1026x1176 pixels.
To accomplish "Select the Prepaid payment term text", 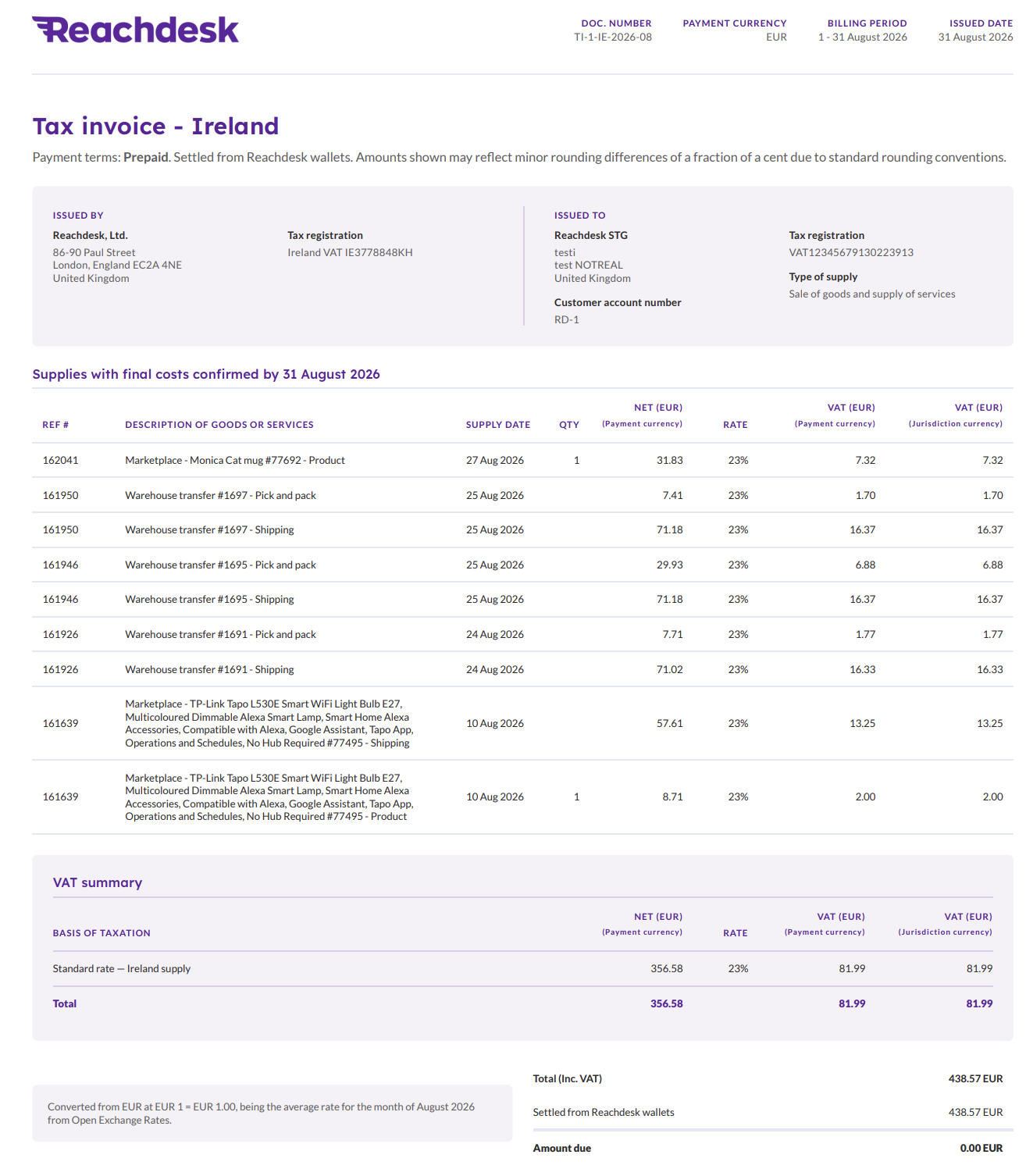I will coord(145,157).
